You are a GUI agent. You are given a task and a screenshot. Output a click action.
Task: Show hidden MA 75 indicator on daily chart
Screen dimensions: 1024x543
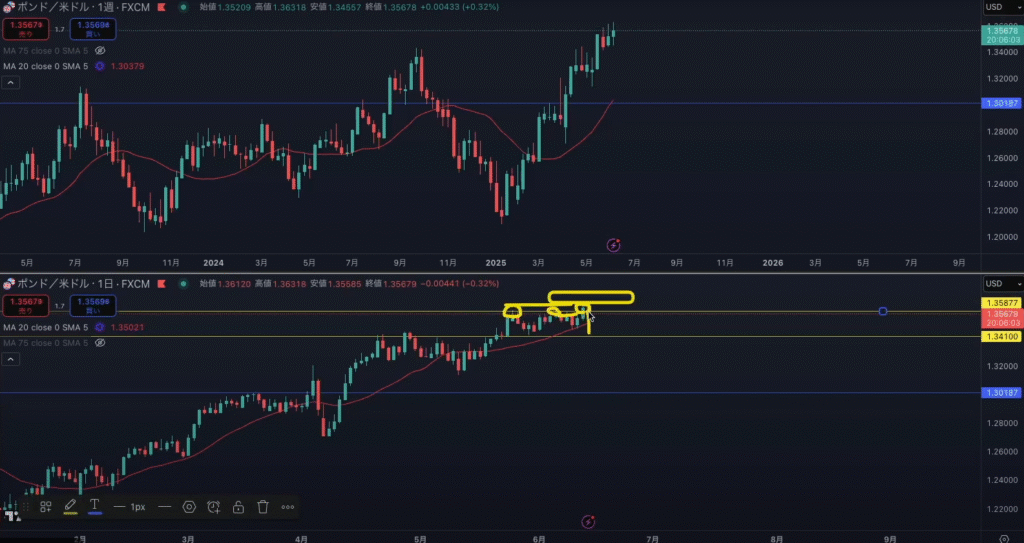100,342
